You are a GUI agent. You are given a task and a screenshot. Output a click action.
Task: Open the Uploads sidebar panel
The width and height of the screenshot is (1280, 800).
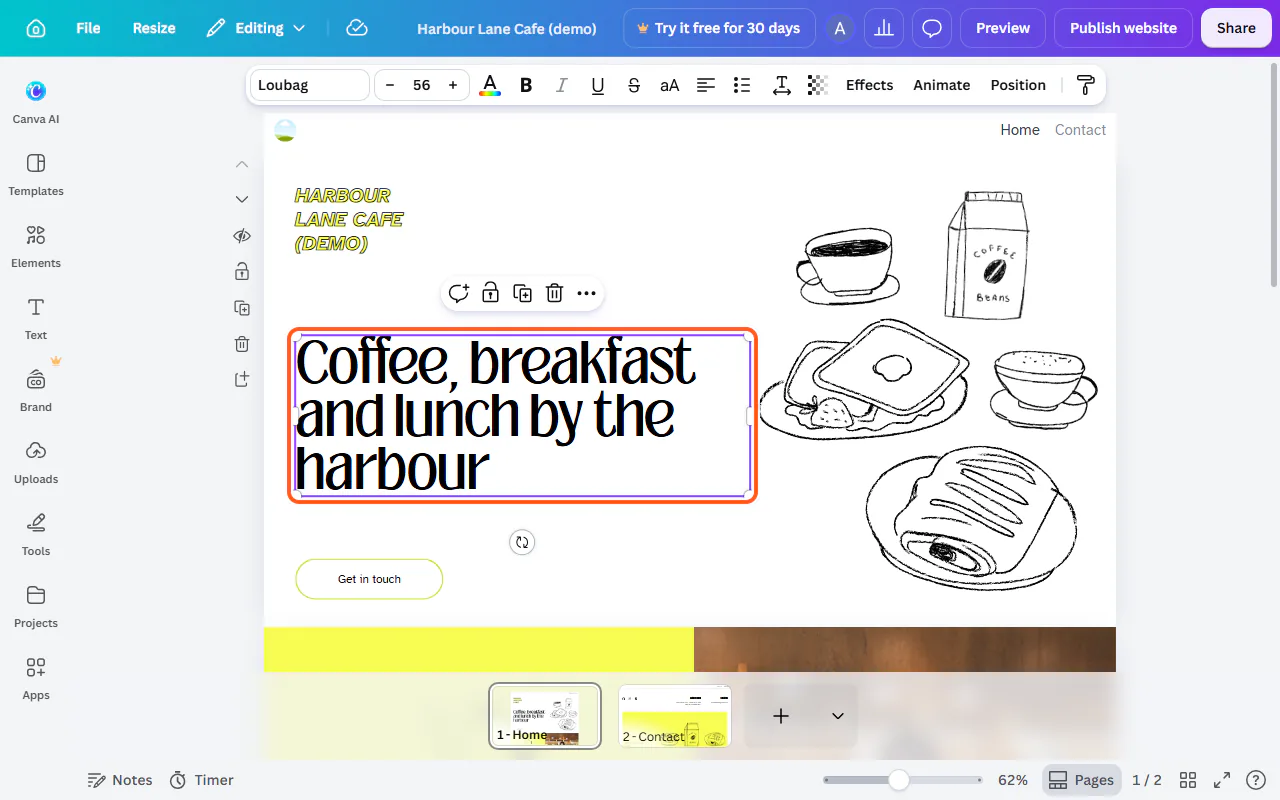tap(36, 461)
